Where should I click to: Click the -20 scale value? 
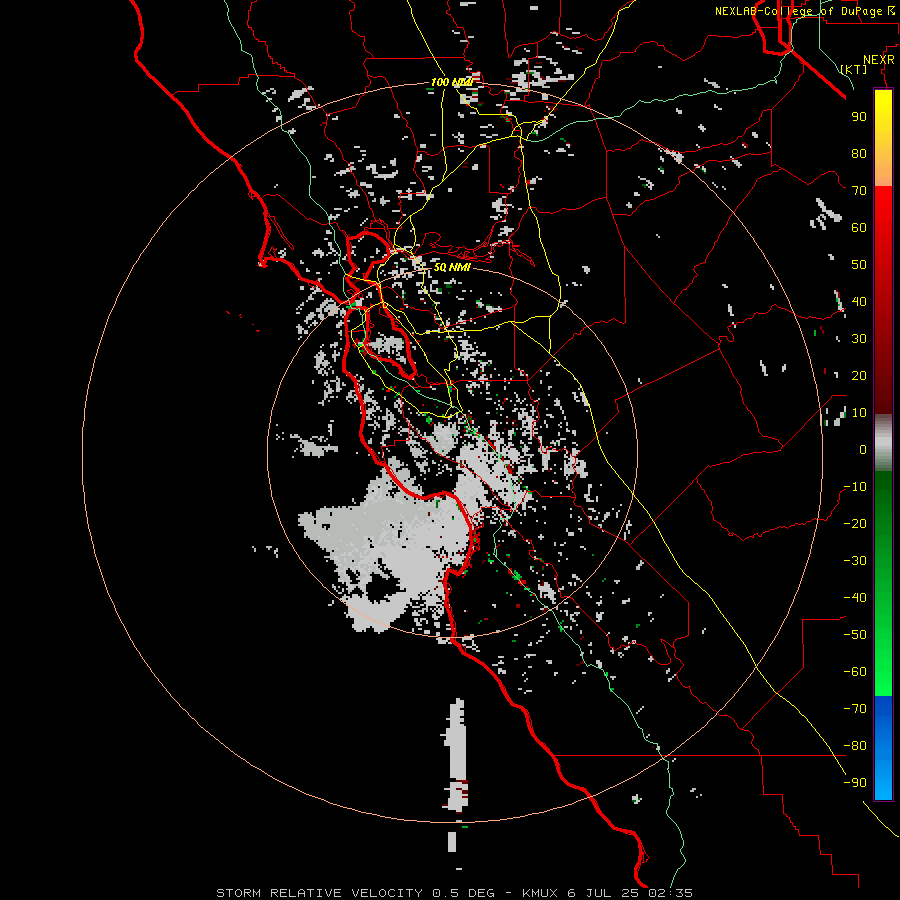855,524
